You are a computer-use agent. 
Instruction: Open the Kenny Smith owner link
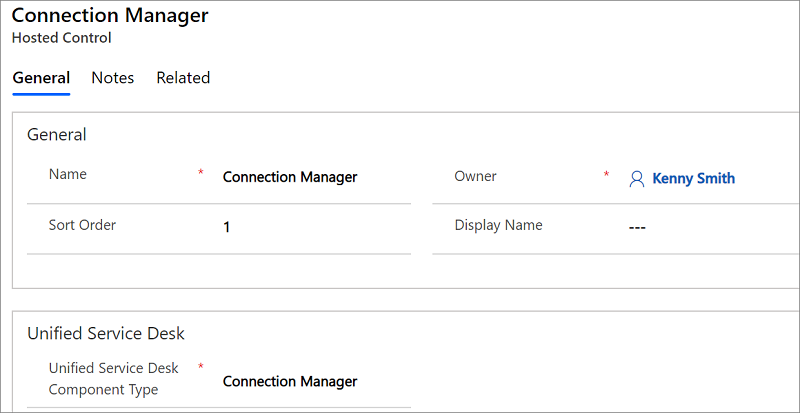pyautogui.click(x=694, y=178)
